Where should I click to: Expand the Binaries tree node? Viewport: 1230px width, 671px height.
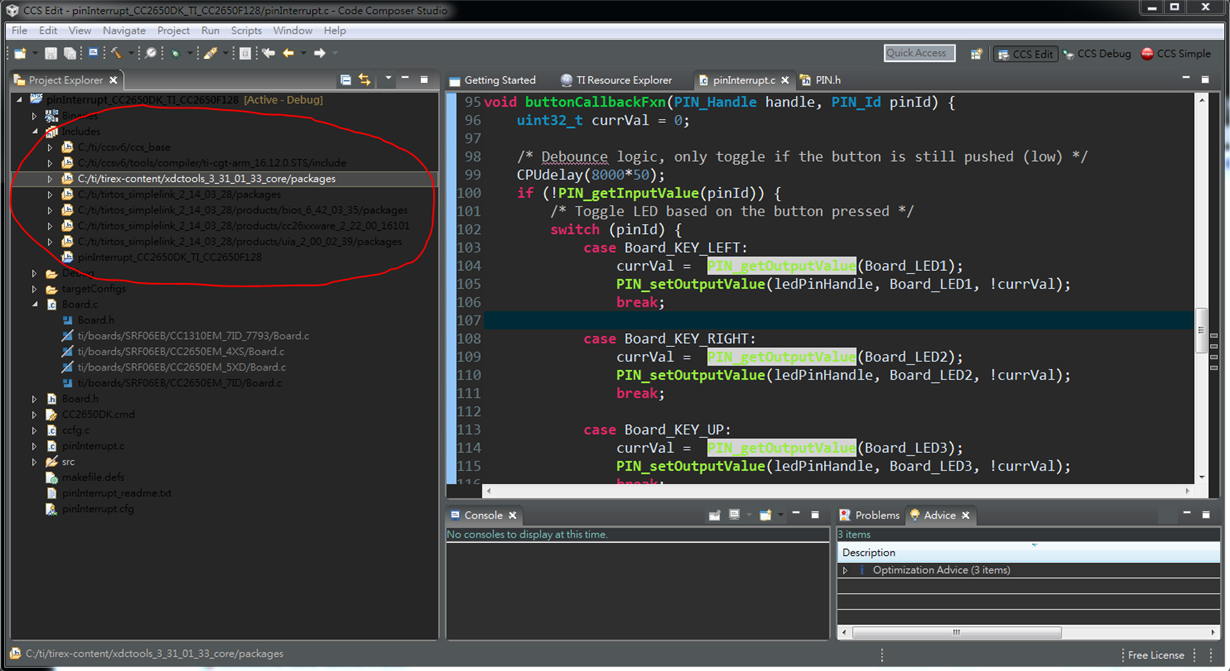pos(34,116)
